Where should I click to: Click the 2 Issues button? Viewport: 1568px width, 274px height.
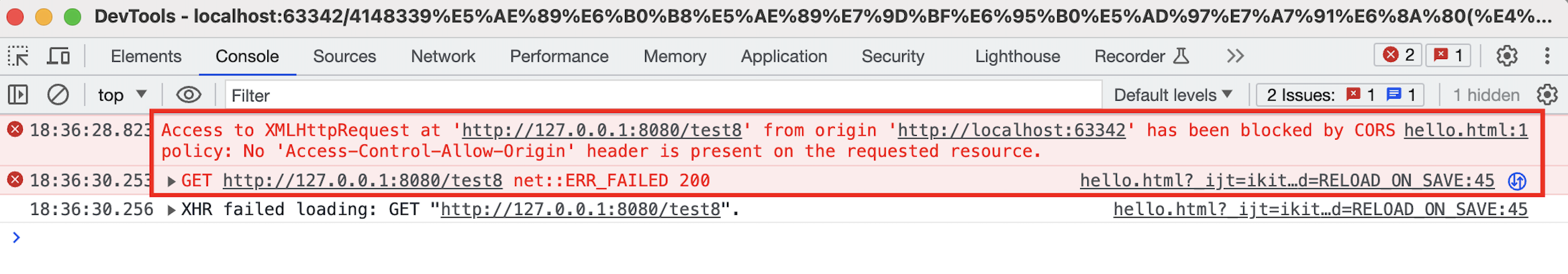point(1340,95)
